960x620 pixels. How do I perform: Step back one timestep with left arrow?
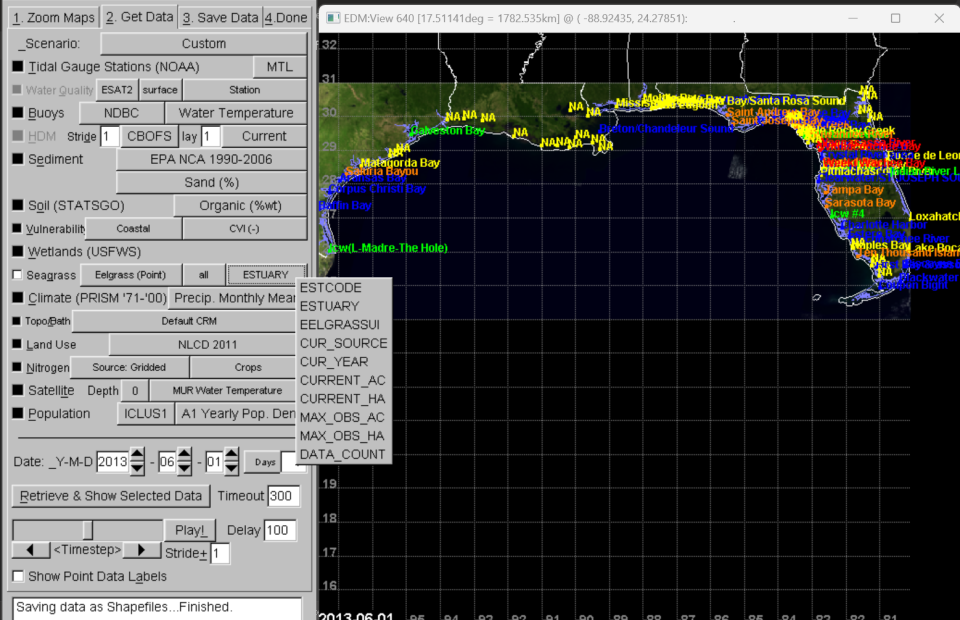(30, 551)
